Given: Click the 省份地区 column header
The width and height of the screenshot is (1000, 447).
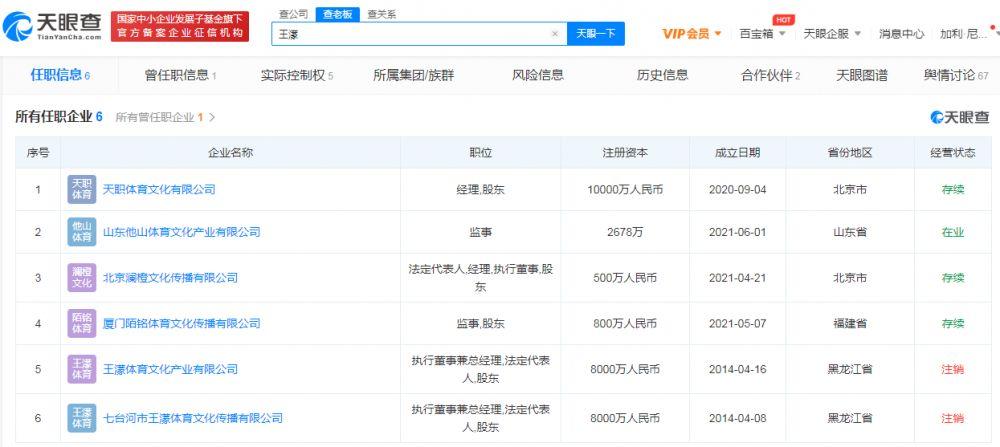Looking at the screenshot, I should point(849,153).
